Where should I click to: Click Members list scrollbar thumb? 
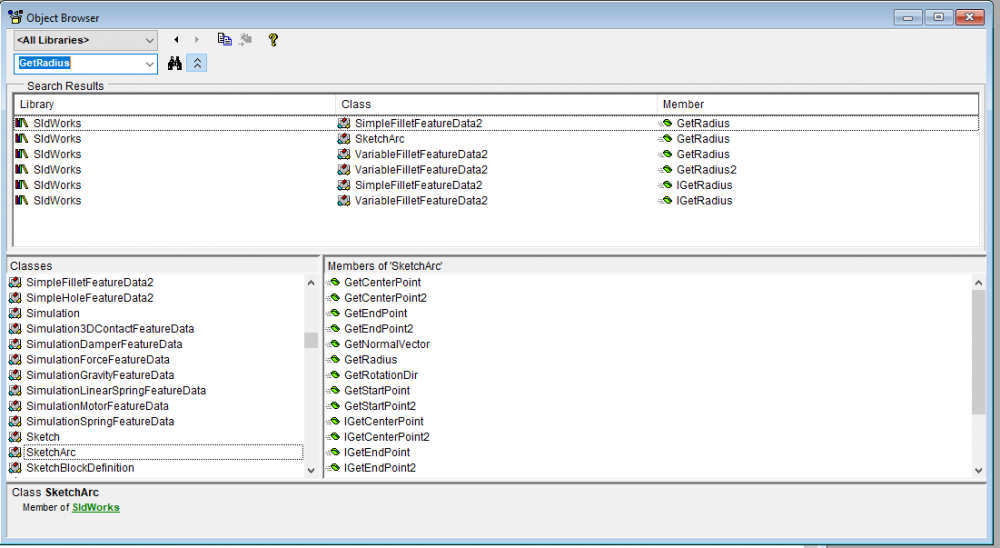pos(979,352)
